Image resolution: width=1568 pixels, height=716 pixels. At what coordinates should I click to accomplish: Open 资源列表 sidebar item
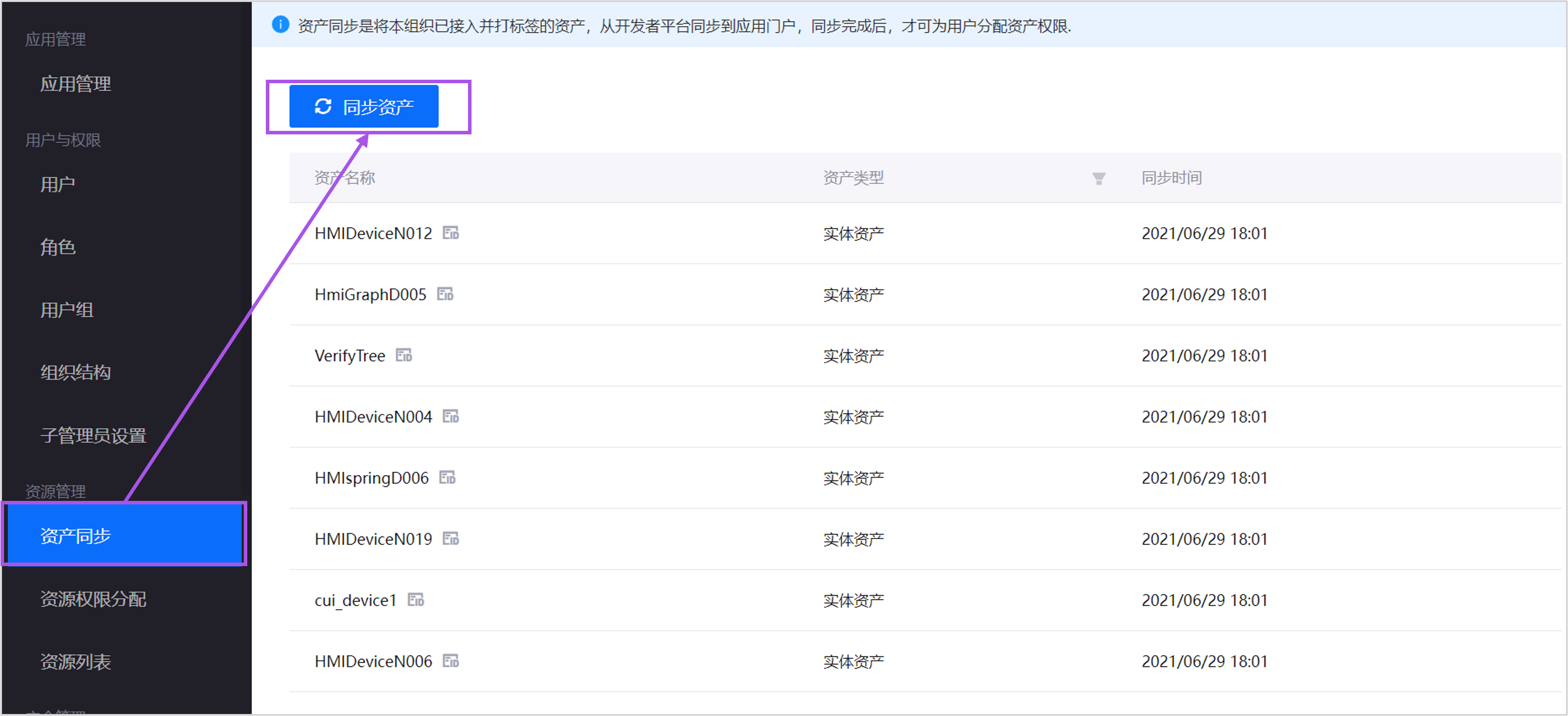75,662
